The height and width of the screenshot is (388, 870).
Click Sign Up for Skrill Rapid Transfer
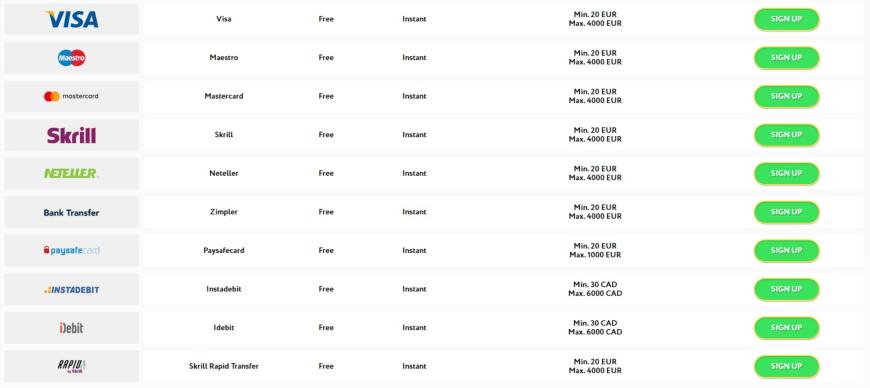click(x=786, y=366)
